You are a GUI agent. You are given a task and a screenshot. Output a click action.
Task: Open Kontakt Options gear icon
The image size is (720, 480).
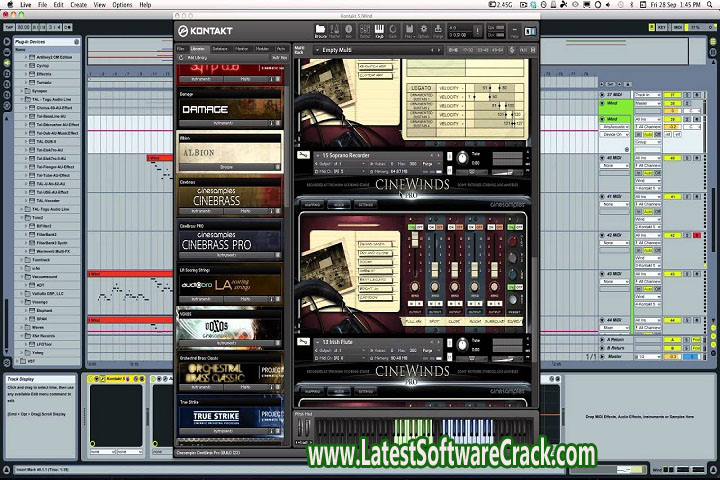(423, 31)
